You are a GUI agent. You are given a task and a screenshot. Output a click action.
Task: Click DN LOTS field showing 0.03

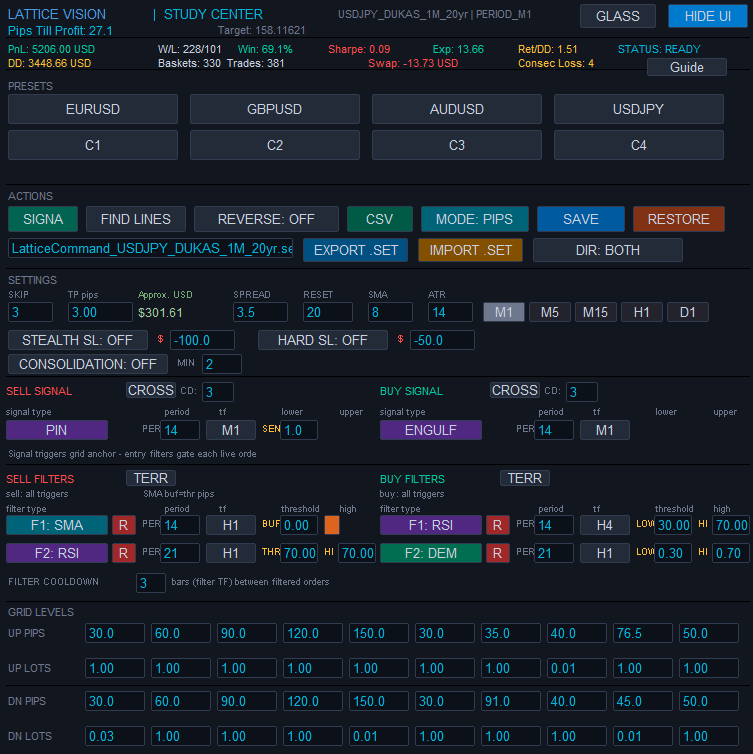(115, 736)
